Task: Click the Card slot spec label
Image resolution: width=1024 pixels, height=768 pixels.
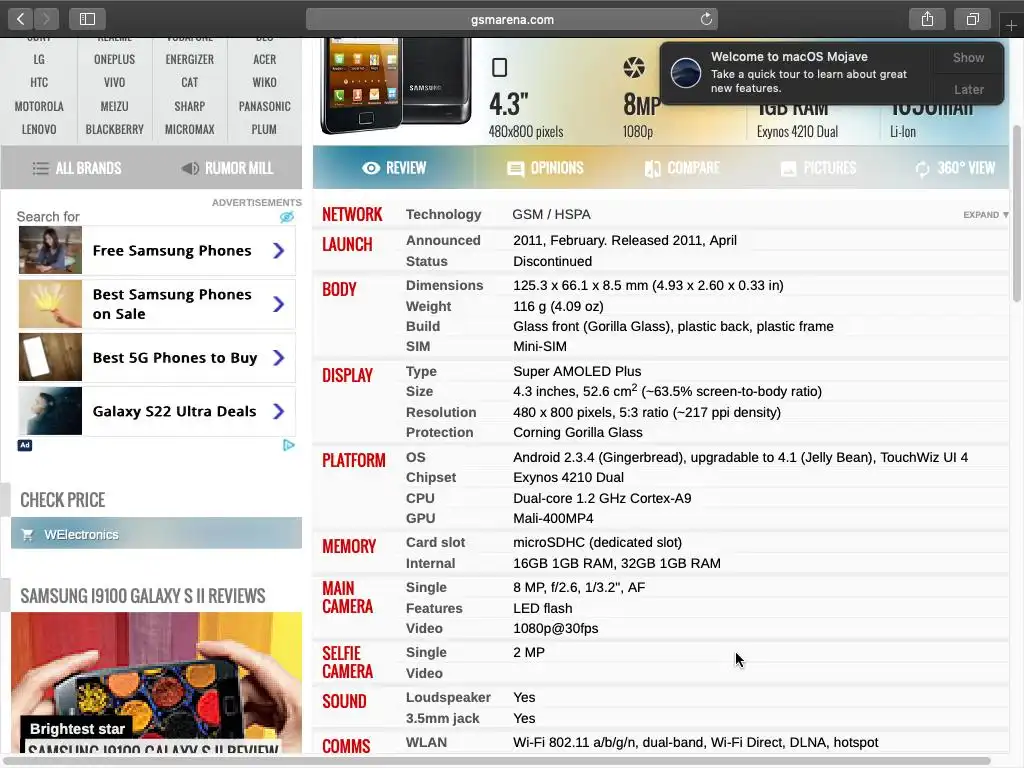Action: [436, 543]
